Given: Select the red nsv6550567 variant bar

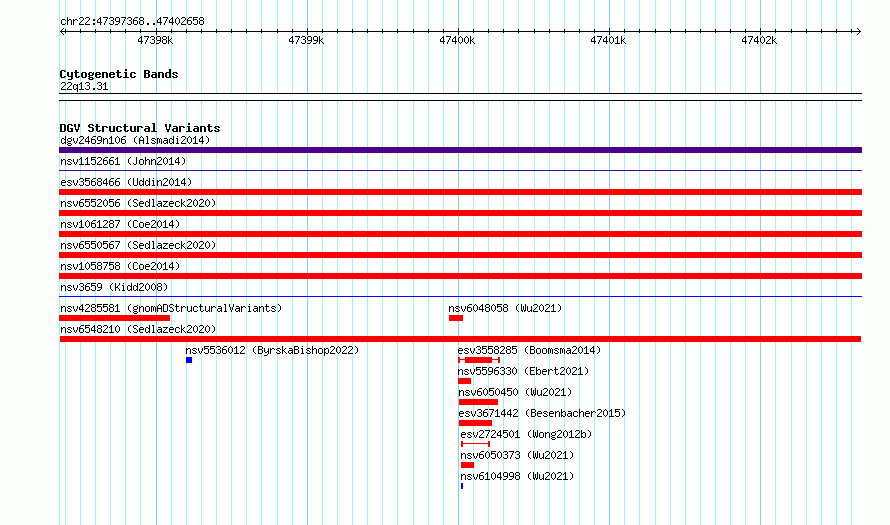Looking at the screenshot, I should [x=460, y=255].
